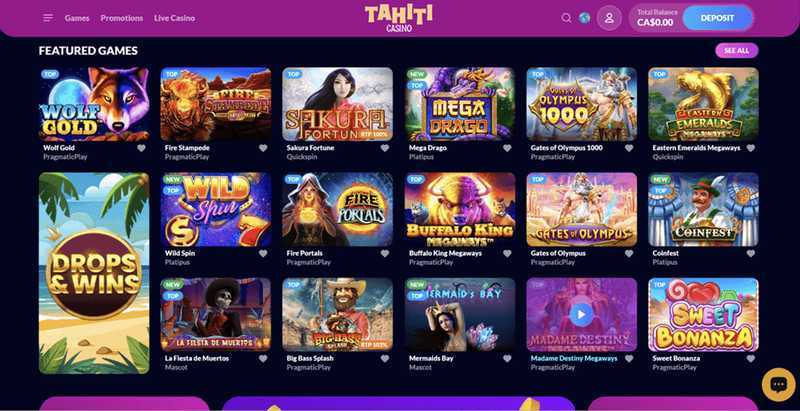
Task: Open the live chat bubble icon
Action: point(779,384)
